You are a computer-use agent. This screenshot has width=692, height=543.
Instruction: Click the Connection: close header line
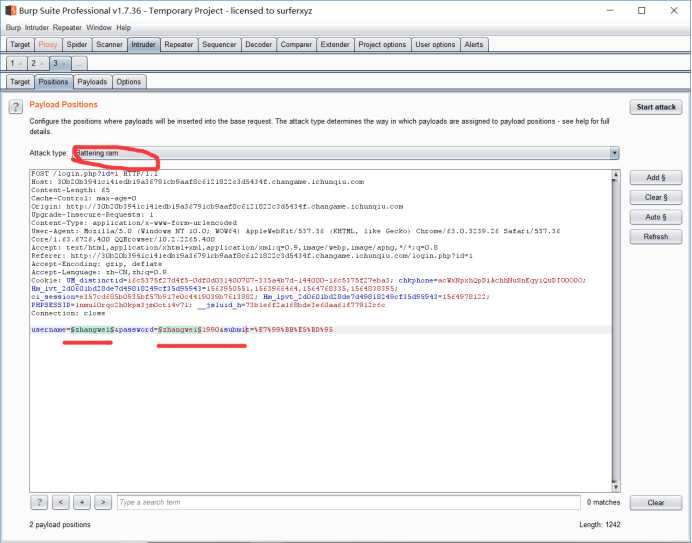[x=68, y=313]
